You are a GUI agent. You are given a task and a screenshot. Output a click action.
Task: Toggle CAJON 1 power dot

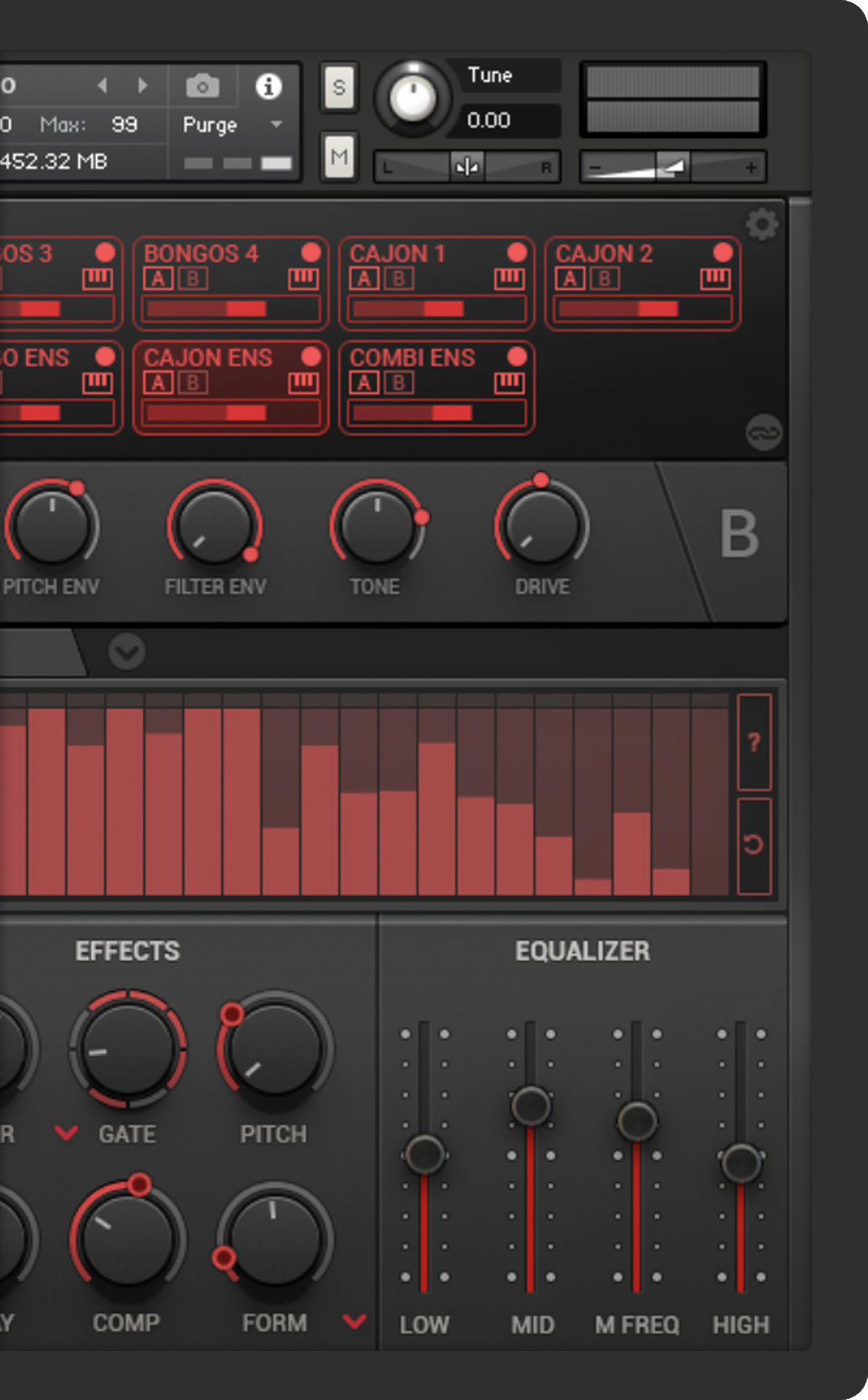coord(517,252)
